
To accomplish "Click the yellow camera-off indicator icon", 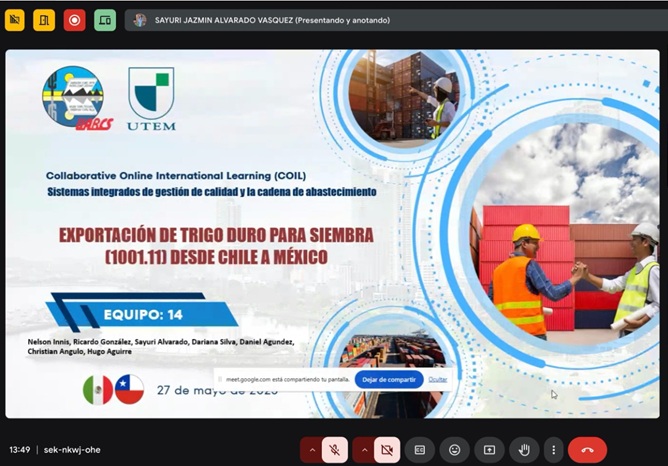I will [15, 20].
